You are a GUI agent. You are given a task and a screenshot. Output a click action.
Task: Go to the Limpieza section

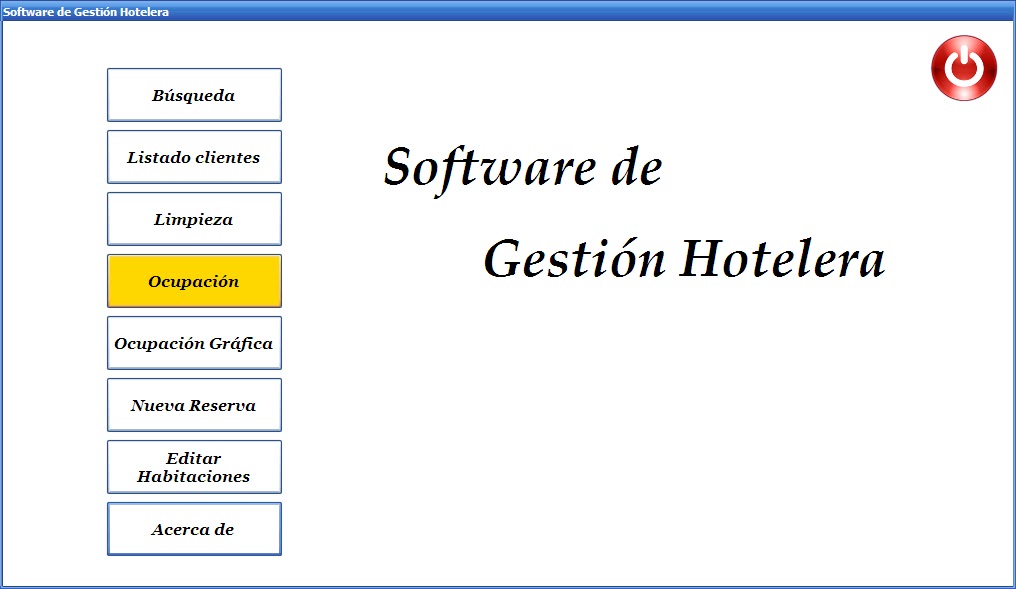coord(194,219)
